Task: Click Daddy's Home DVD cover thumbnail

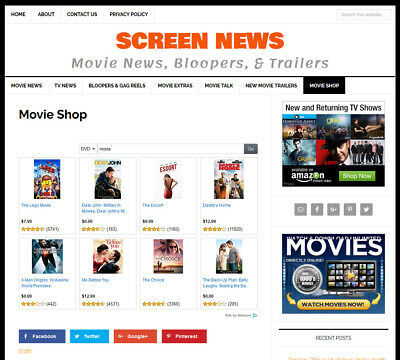Action: point(229,179)
